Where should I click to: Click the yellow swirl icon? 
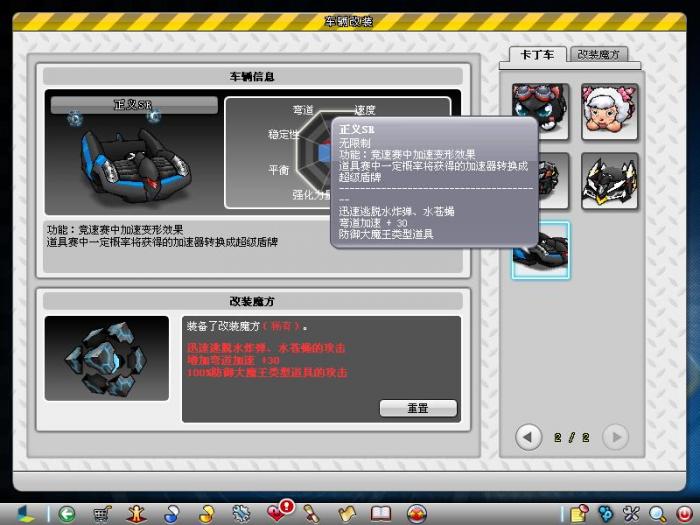point(206,514)
